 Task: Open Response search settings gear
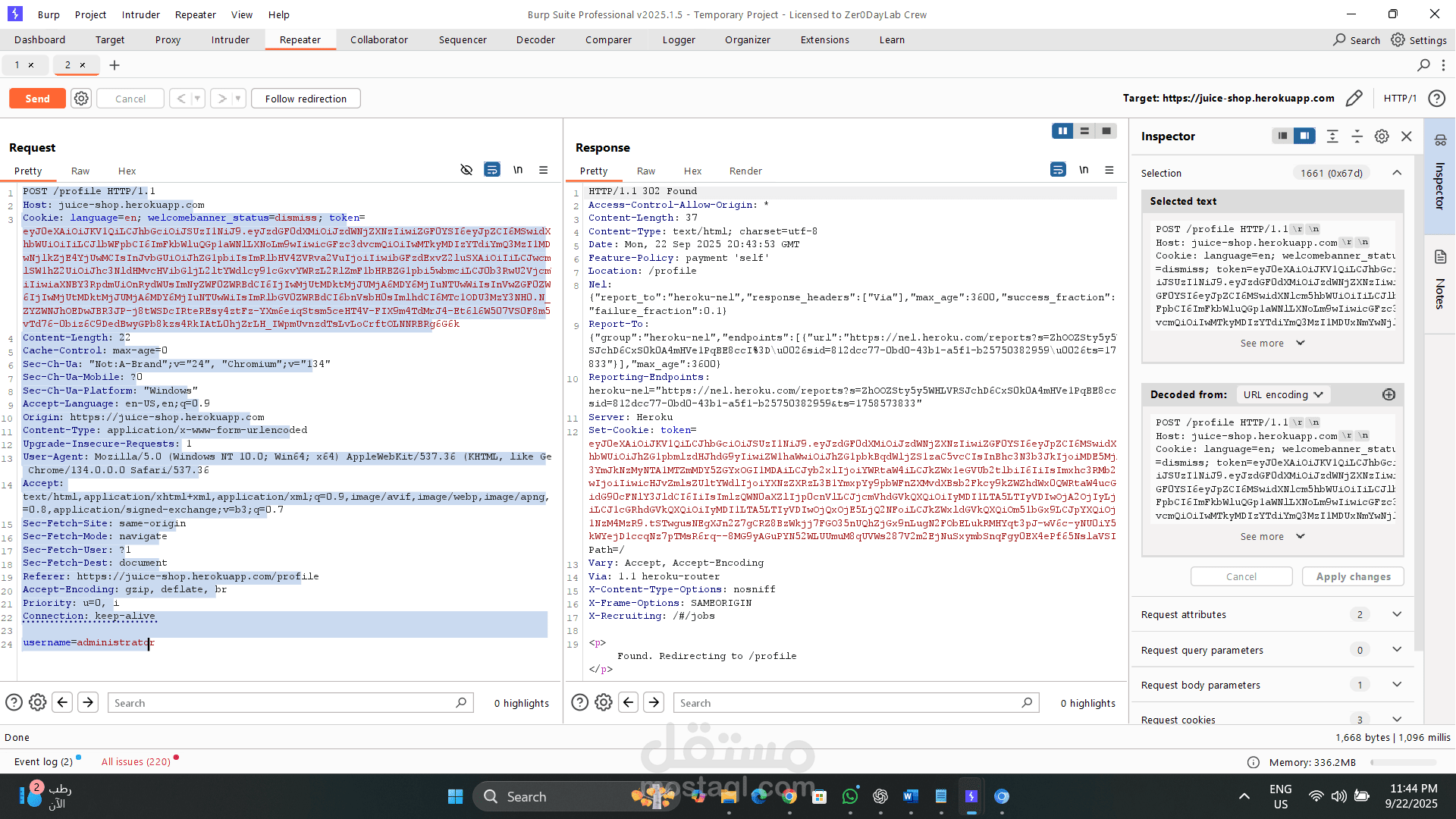click(604, 702)
